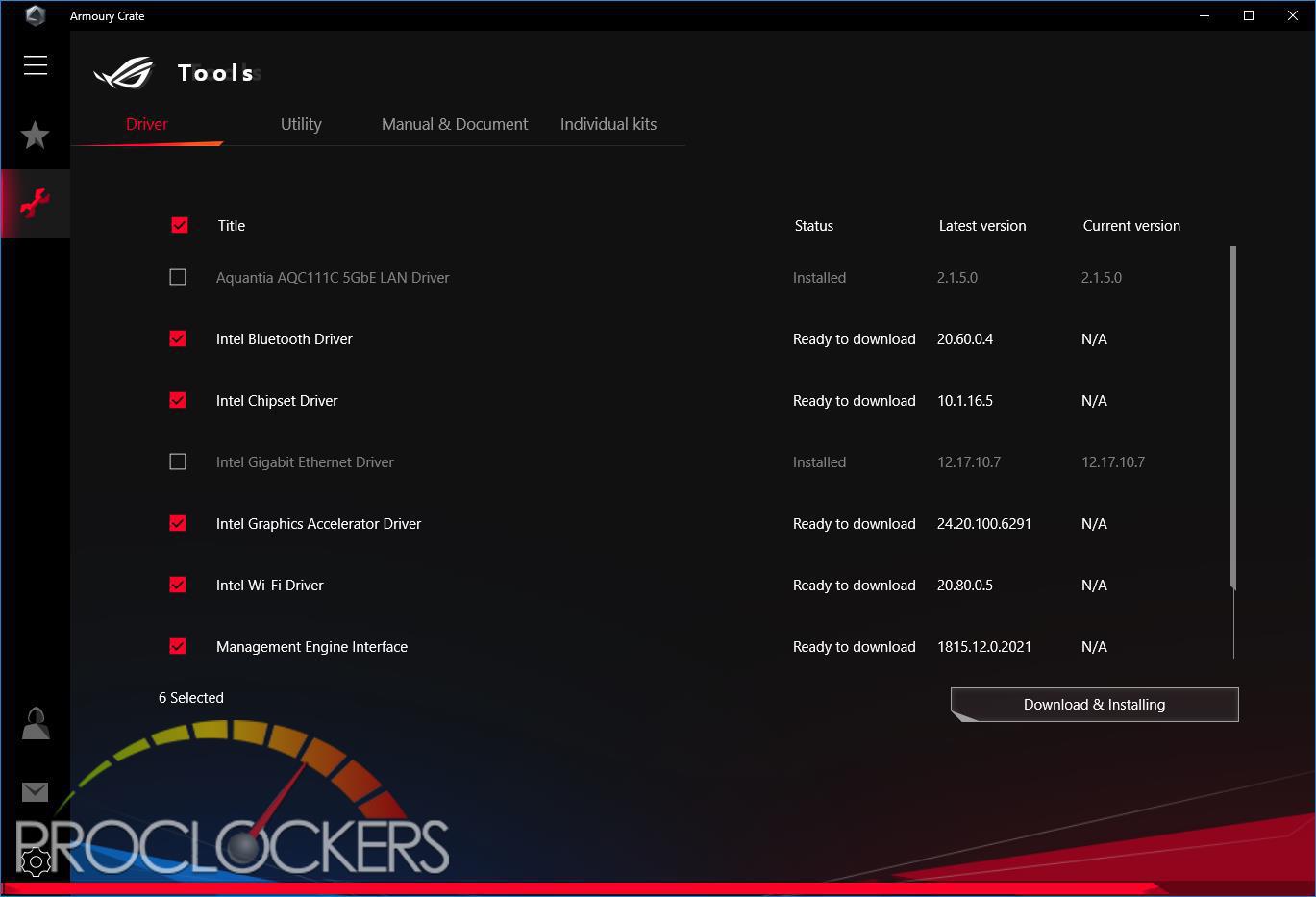Click latest version 20.60.0.4
1316x897 pixels.
tap(965, 339)
